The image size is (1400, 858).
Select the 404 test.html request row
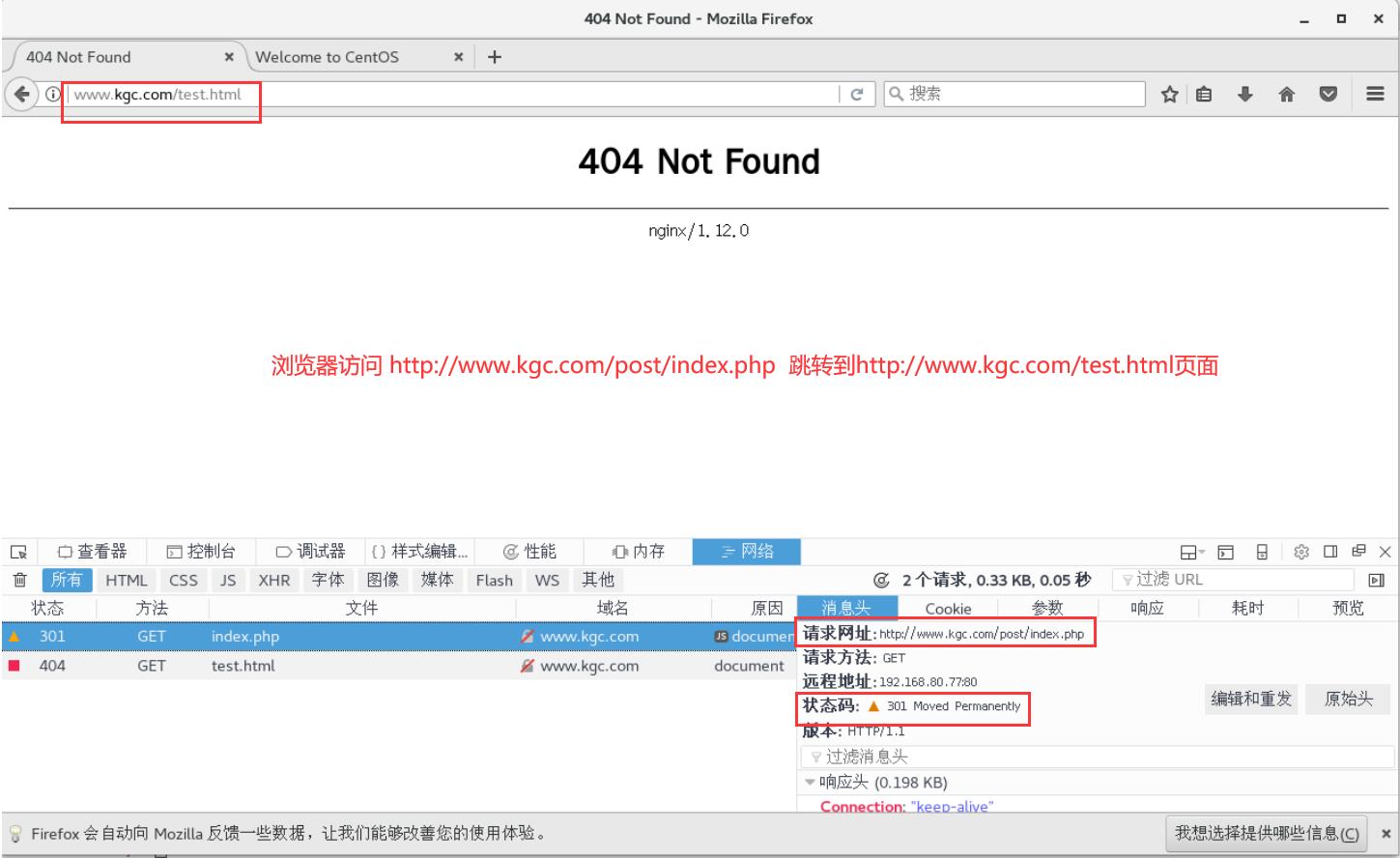point(398,666)
